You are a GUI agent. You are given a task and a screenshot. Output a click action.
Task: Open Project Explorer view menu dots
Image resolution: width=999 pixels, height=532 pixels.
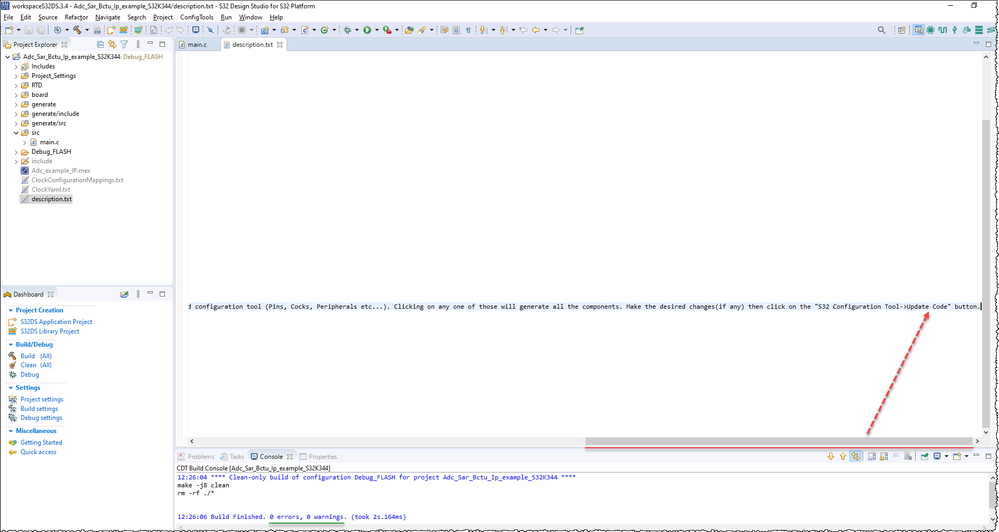[x=138, y=45]
